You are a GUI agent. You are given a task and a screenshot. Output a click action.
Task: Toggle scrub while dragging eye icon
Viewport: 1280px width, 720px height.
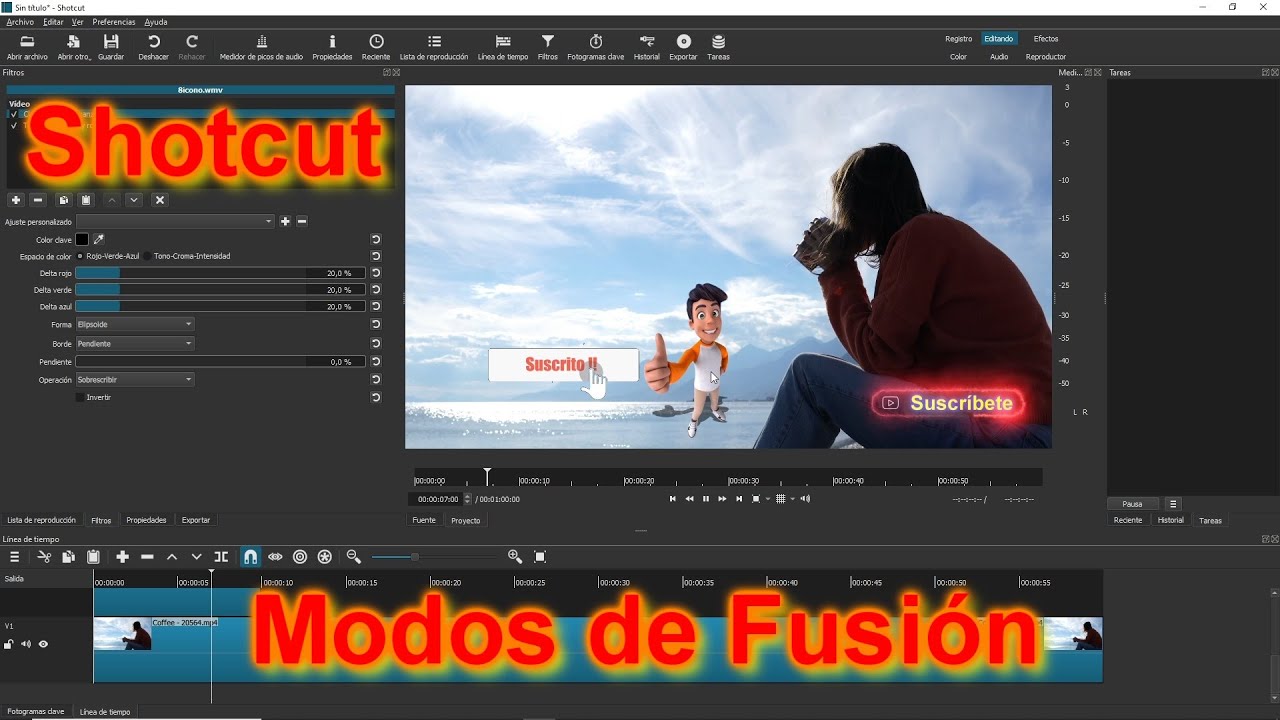point(275,557)
